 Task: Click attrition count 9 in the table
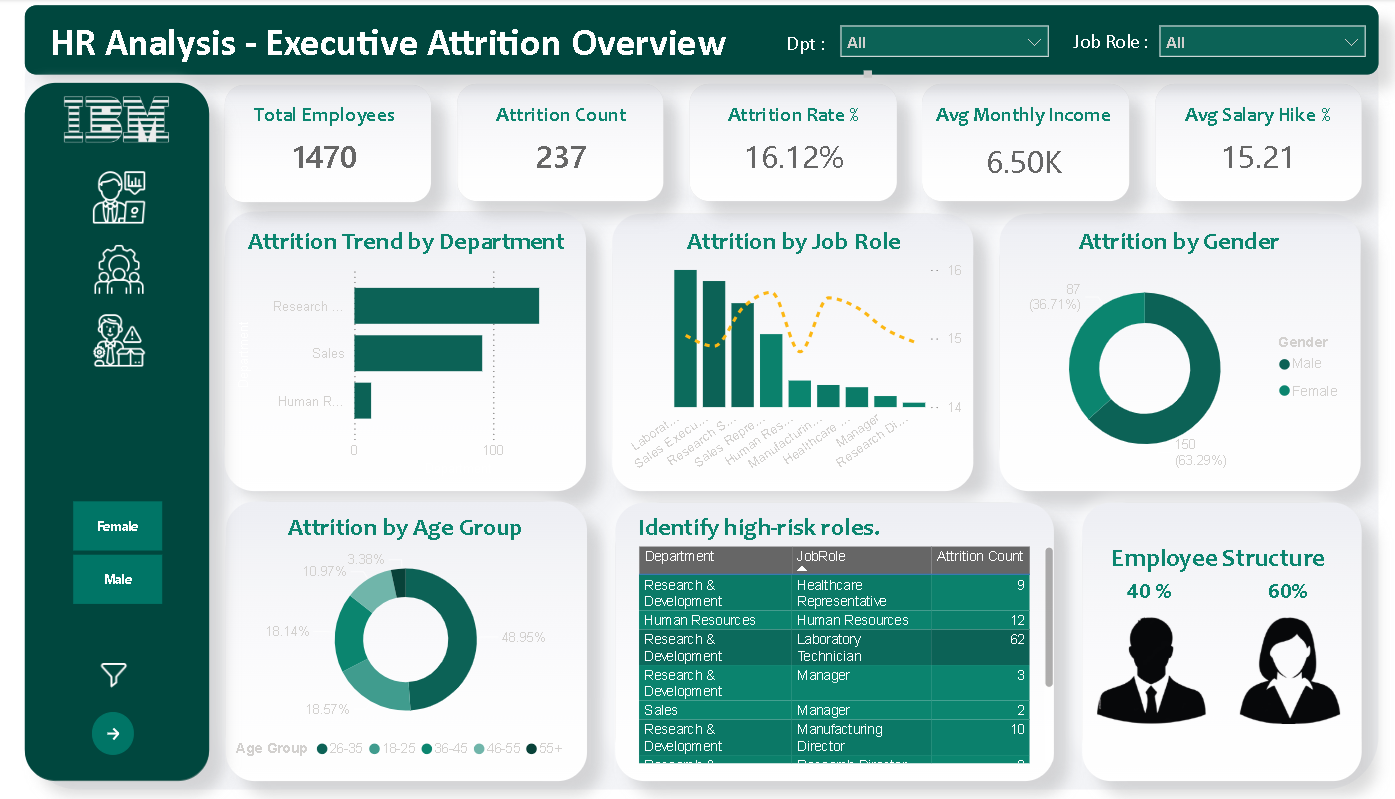pos(1020,585)
